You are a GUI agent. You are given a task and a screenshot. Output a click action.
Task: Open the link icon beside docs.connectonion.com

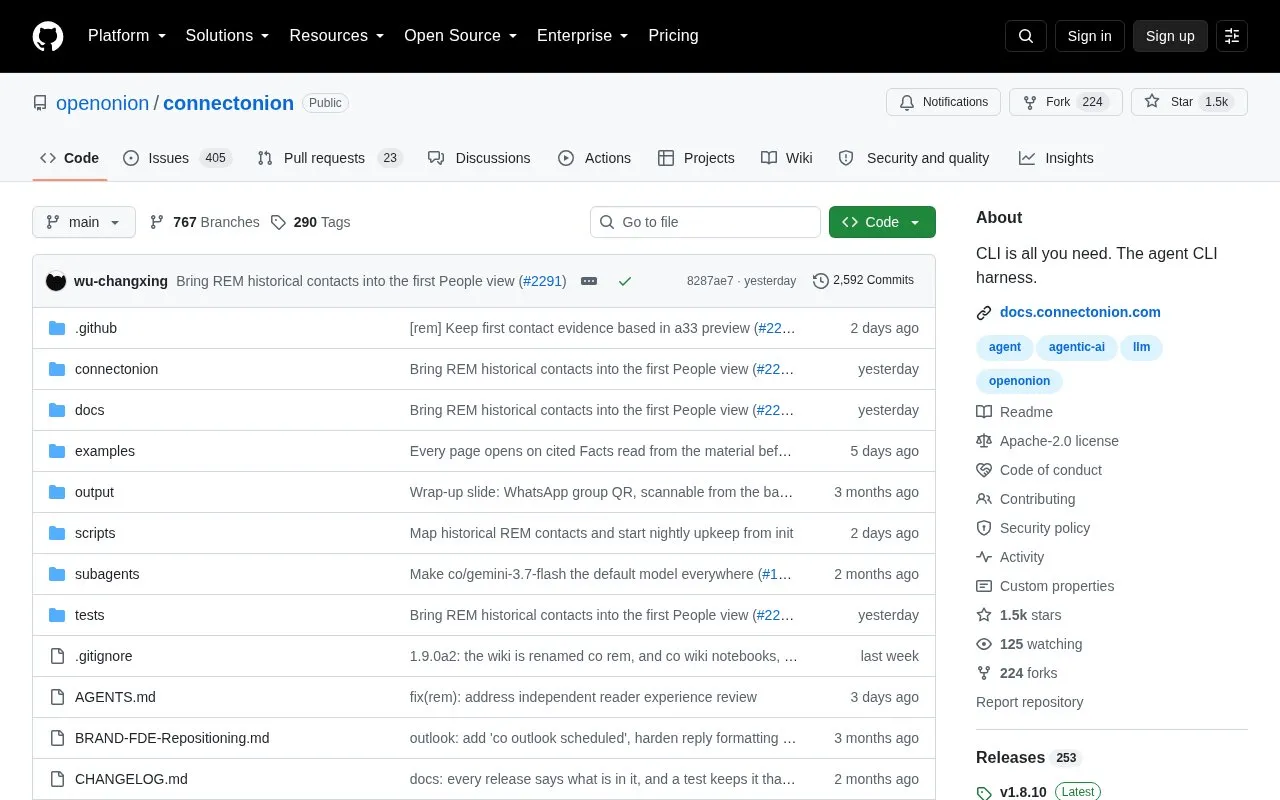tap(984, 313)
